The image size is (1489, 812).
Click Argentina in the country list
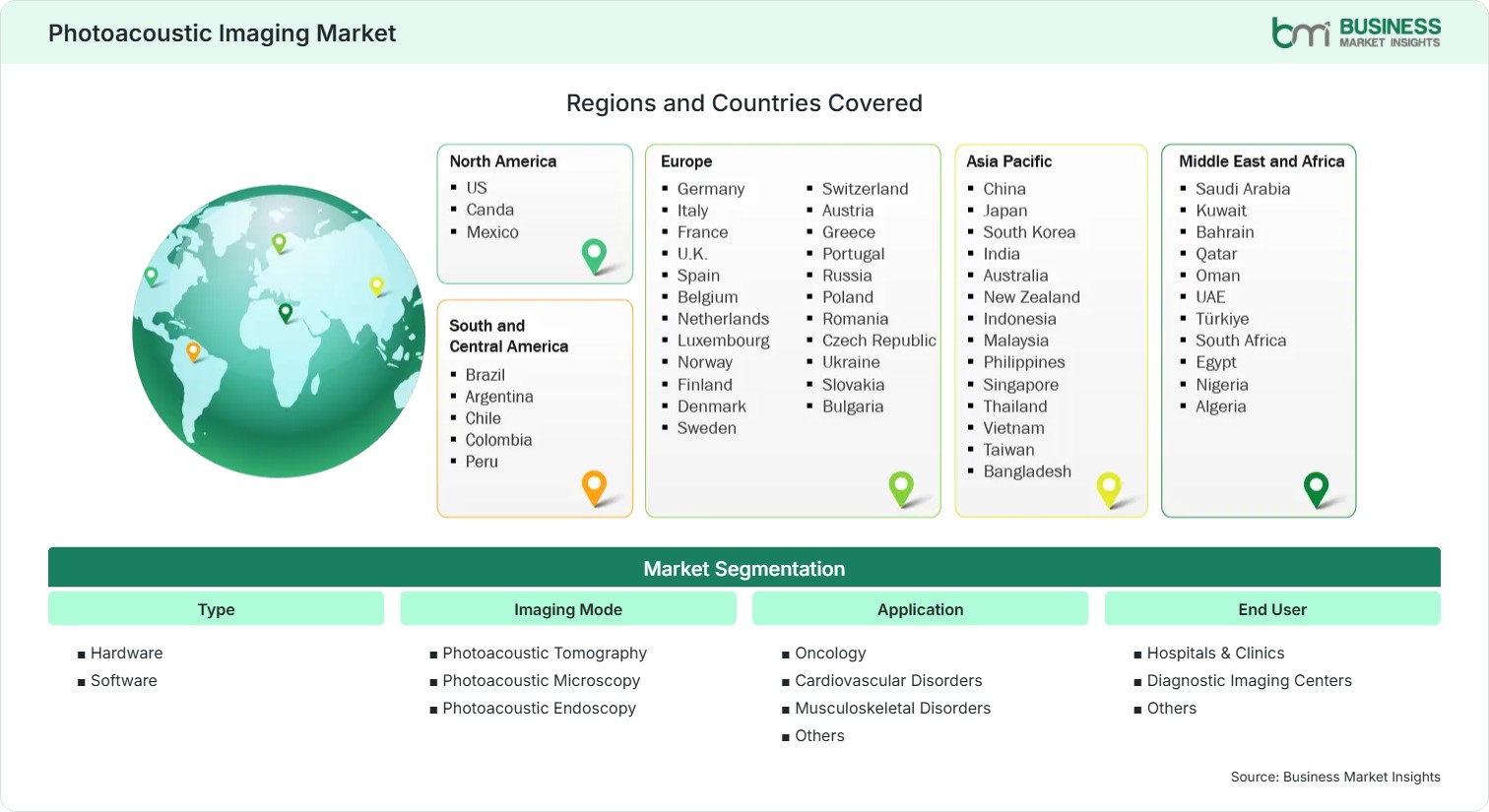click(499, 397)
